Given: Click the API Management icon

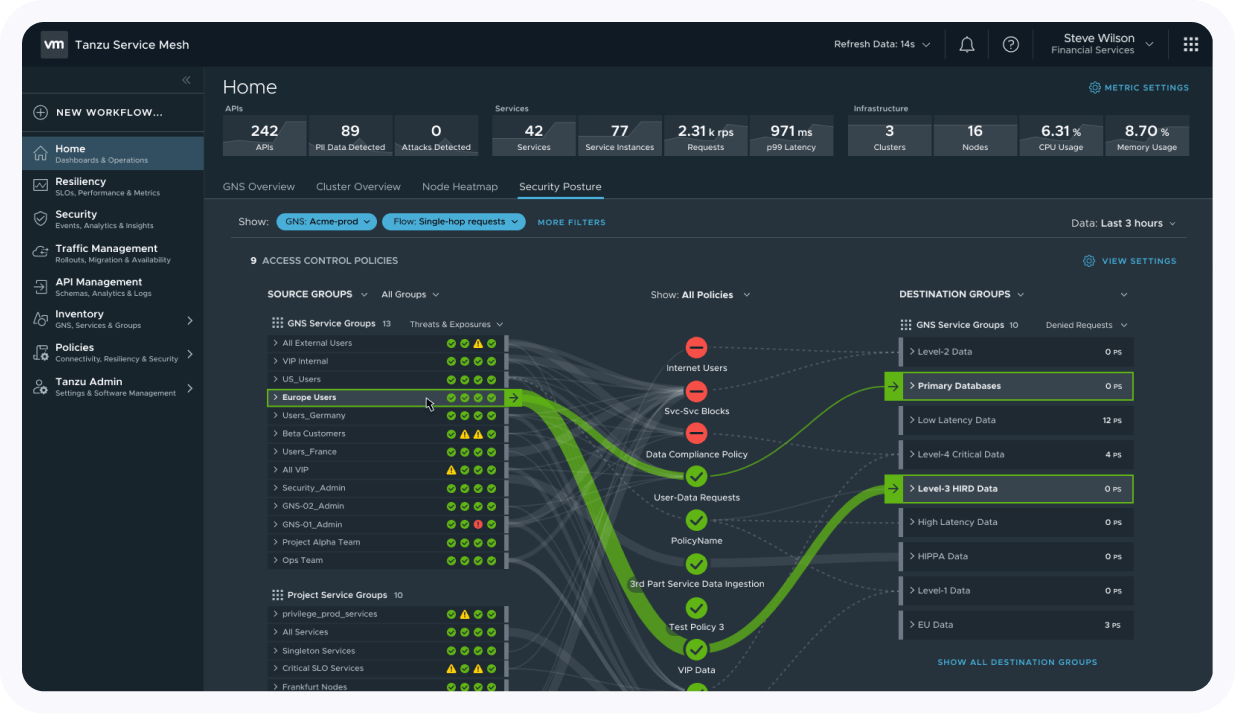Looking at the screenshot, I should [41, 286].
